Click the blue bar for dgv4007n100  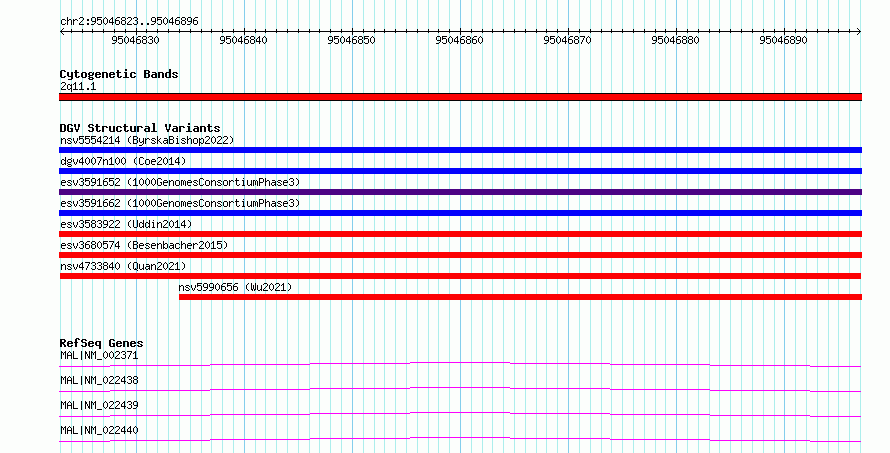pos(460,171)
